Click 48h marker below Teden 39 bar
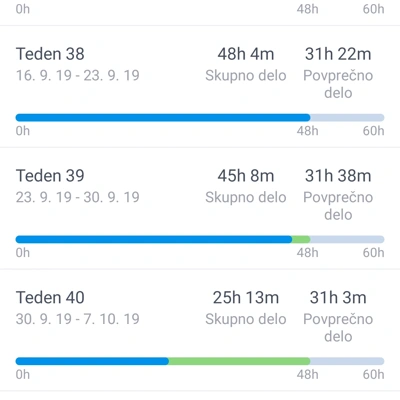The height and width of the screenshot is (400, 400). 307,253
